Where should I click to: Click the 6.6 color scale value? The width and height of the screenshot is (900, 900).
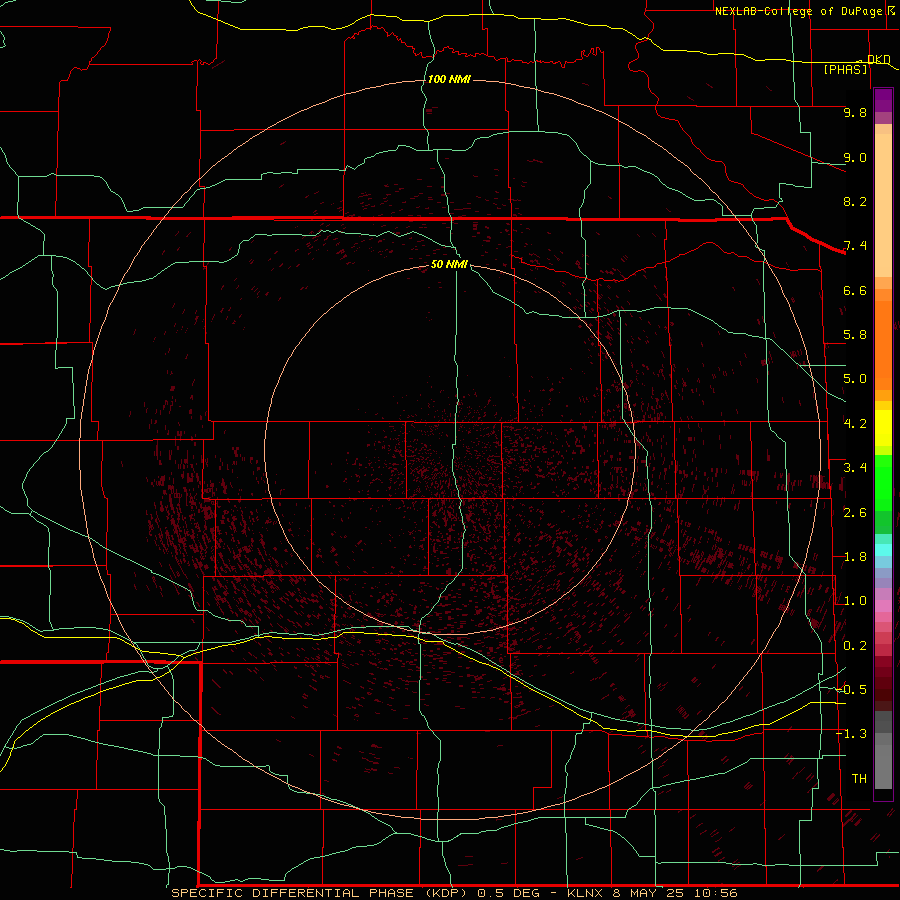coord(855,290)
